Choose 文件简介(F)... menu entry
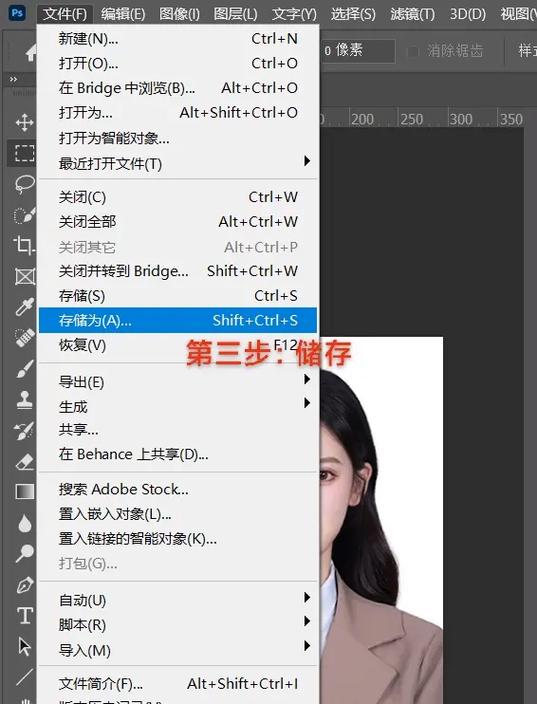Screen dimensions: 537x704 click(178, 684)
